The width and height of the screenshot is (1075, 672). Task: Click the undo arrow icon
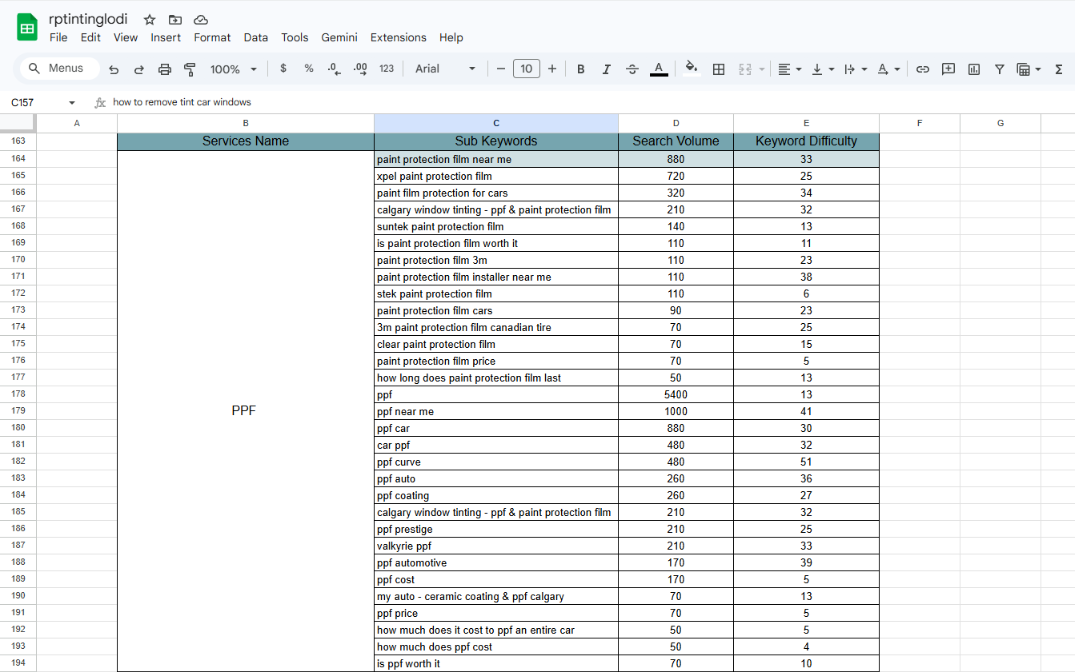(x=114, y=69)
